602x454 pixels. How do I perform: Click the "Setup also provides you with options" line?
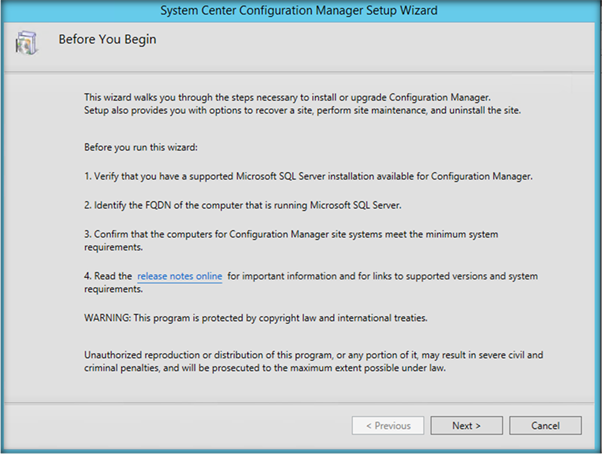pos(299,109)
